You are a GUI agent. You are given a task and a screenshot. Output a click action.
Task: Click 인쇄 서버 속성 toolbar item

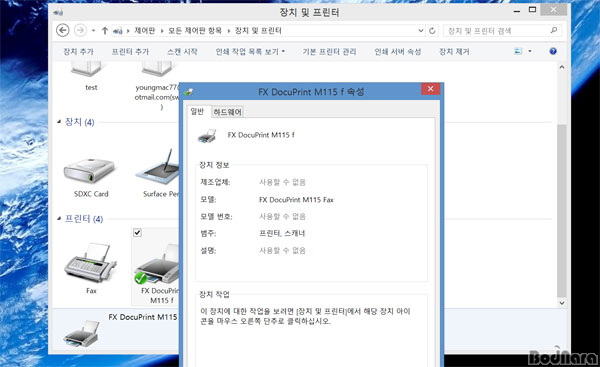[x=398, y=51]
